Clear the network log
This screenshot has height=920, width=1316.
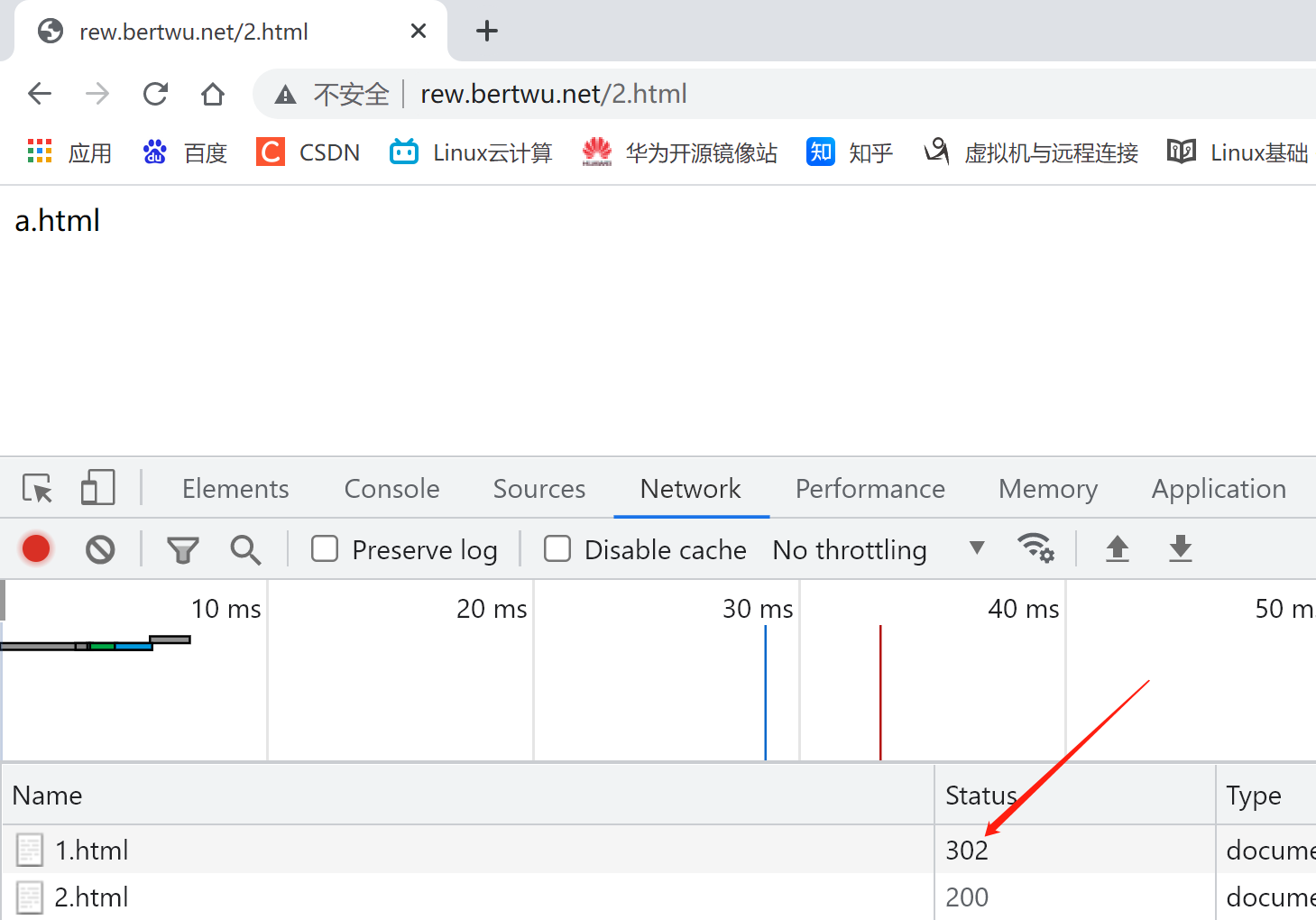coord(100,548)
